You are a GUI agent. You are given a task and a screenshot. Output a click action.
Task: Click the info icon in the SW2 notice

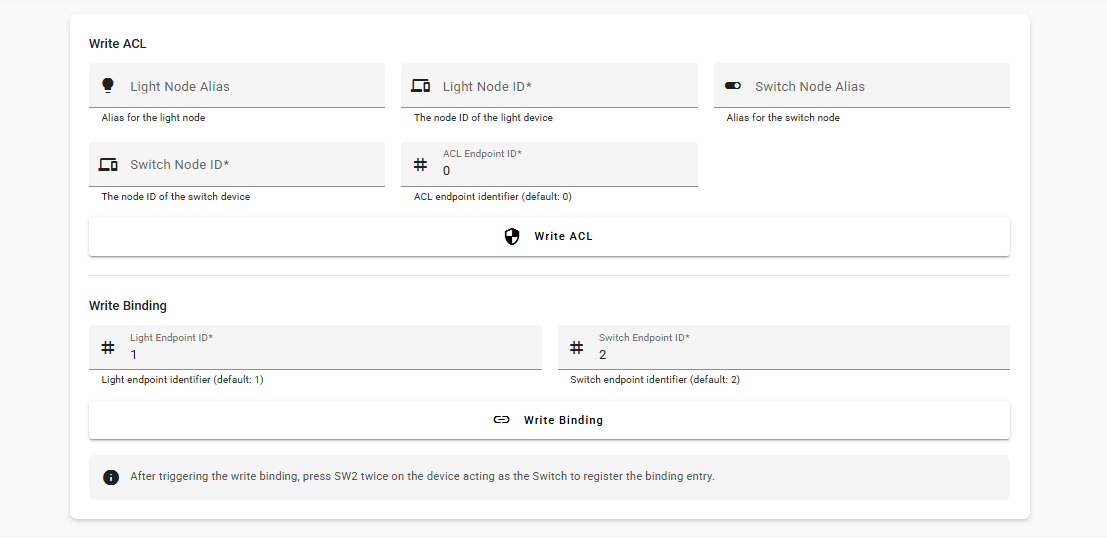click(111, 477)
